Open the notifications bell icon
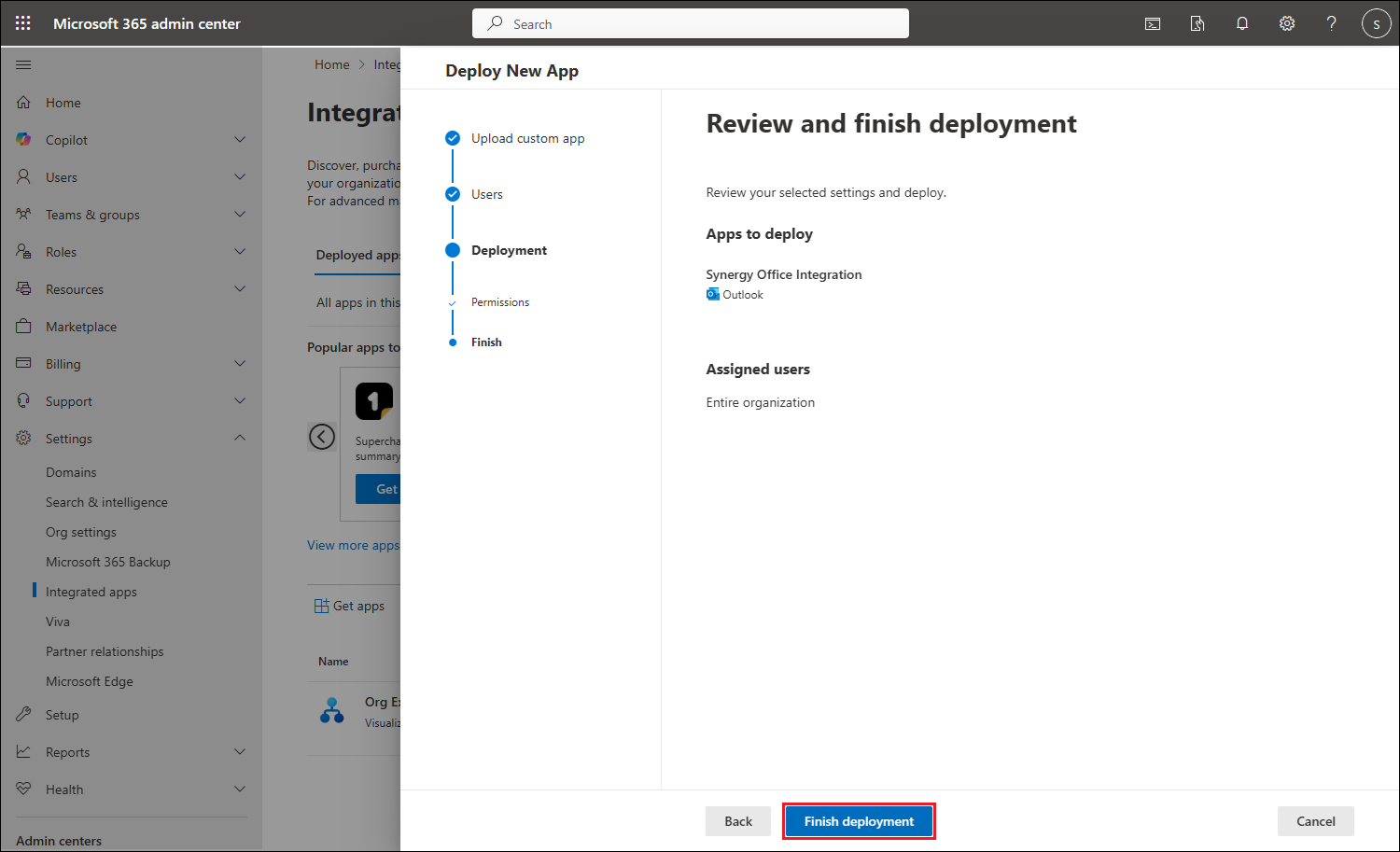 click(1242, 23)
